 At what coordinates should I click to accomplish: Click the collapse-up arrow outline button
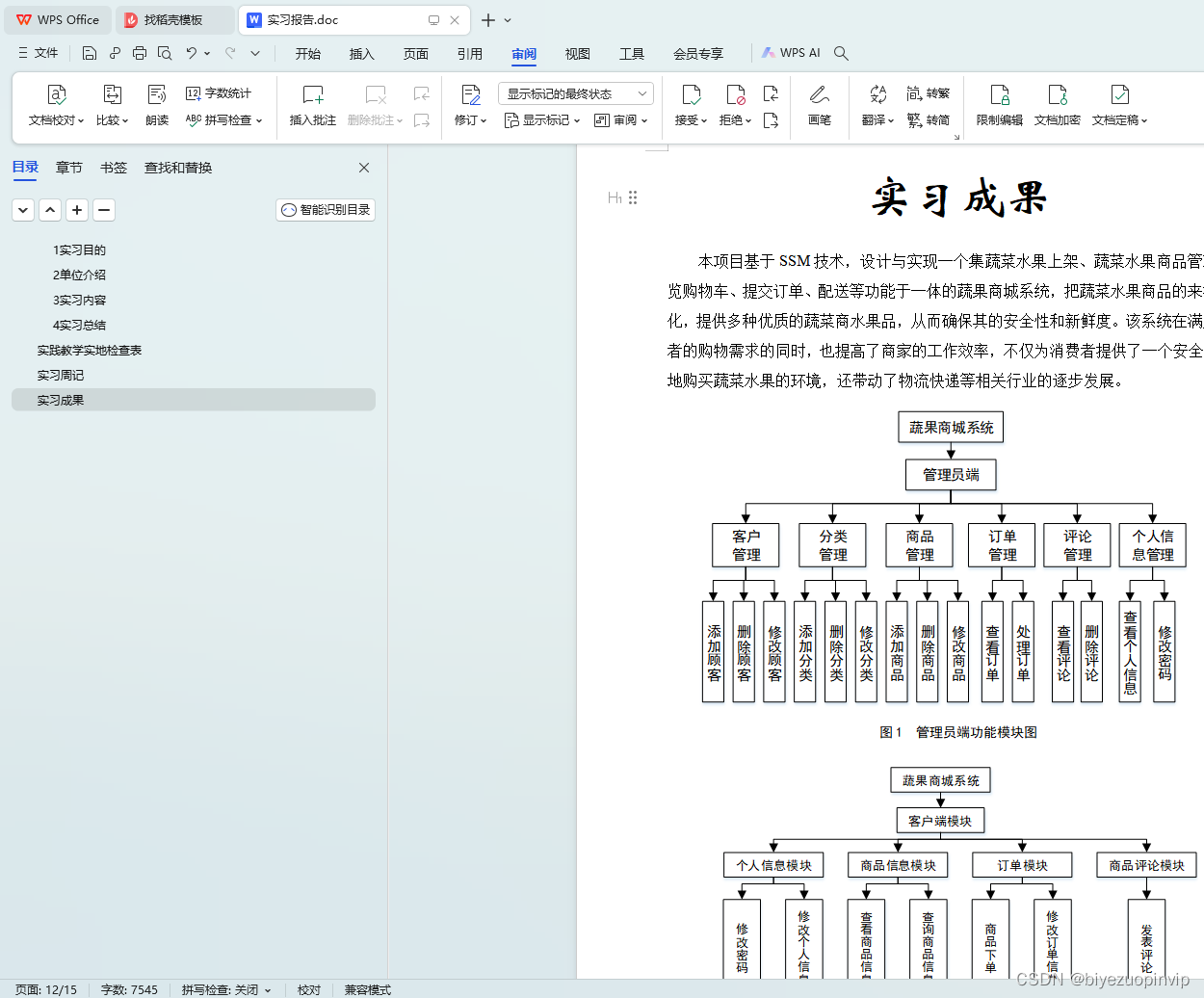pyautogui.click(x=50, y=210)
